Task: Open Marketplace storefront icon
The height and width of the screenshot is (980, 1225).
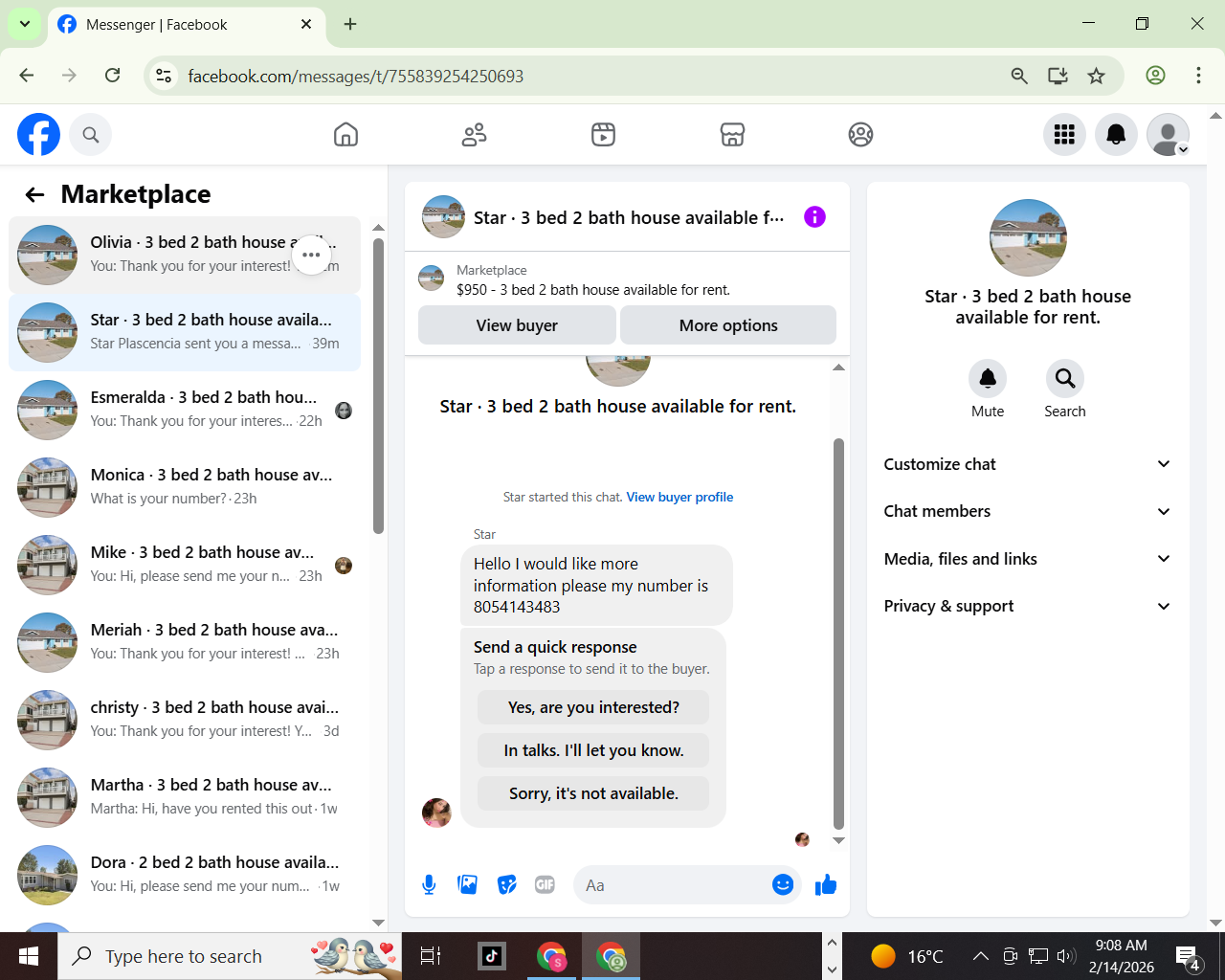Action: point(732,135)
